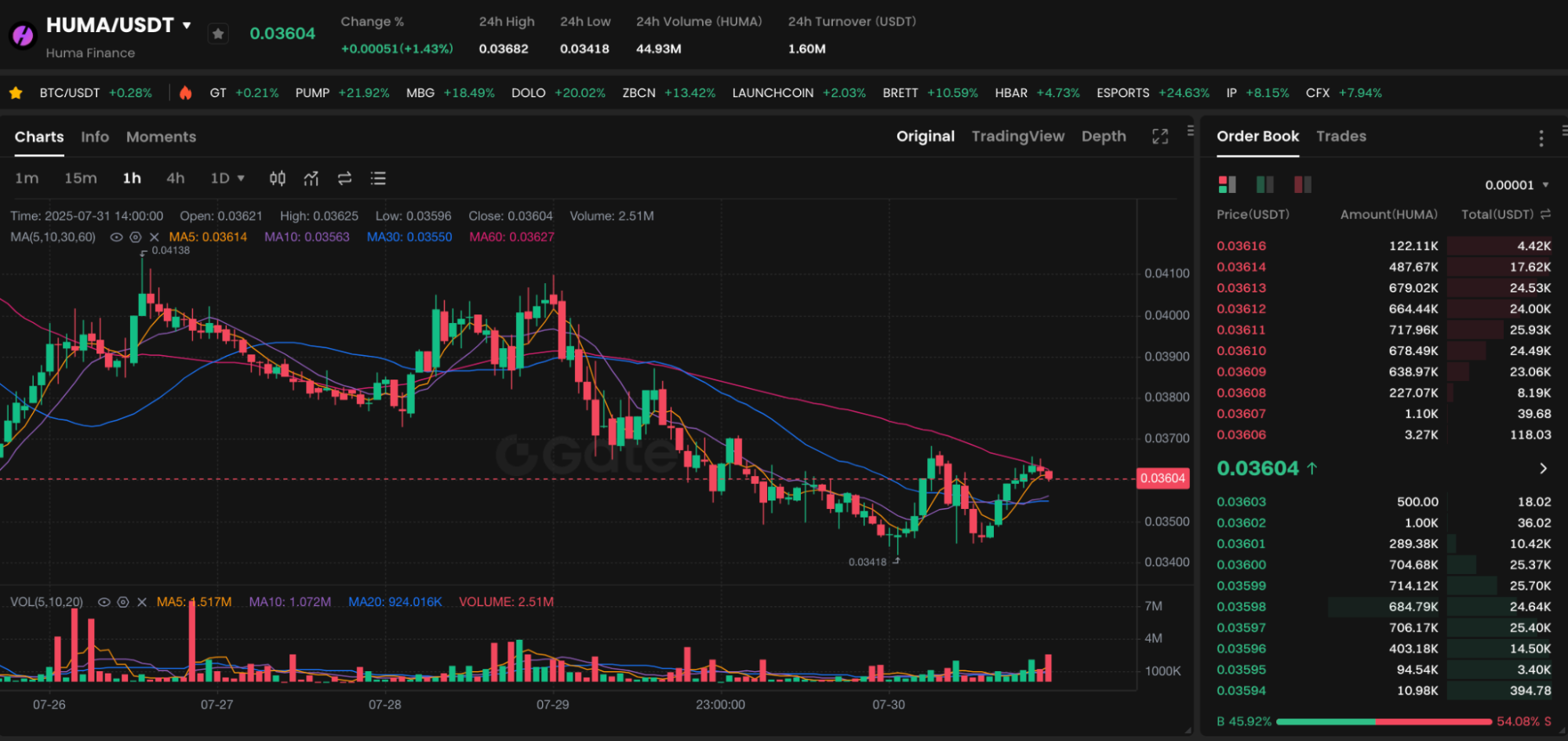Open the chart list settings icon
Image resolution: width=1568 pixels, height=741 pixels.
coord(378,178)
